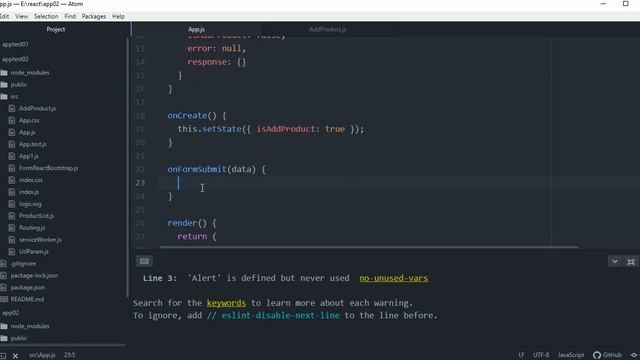640x360 pixels.
Task: Click the keyboard icon in bottom panel
Action: tap(144, 261)
